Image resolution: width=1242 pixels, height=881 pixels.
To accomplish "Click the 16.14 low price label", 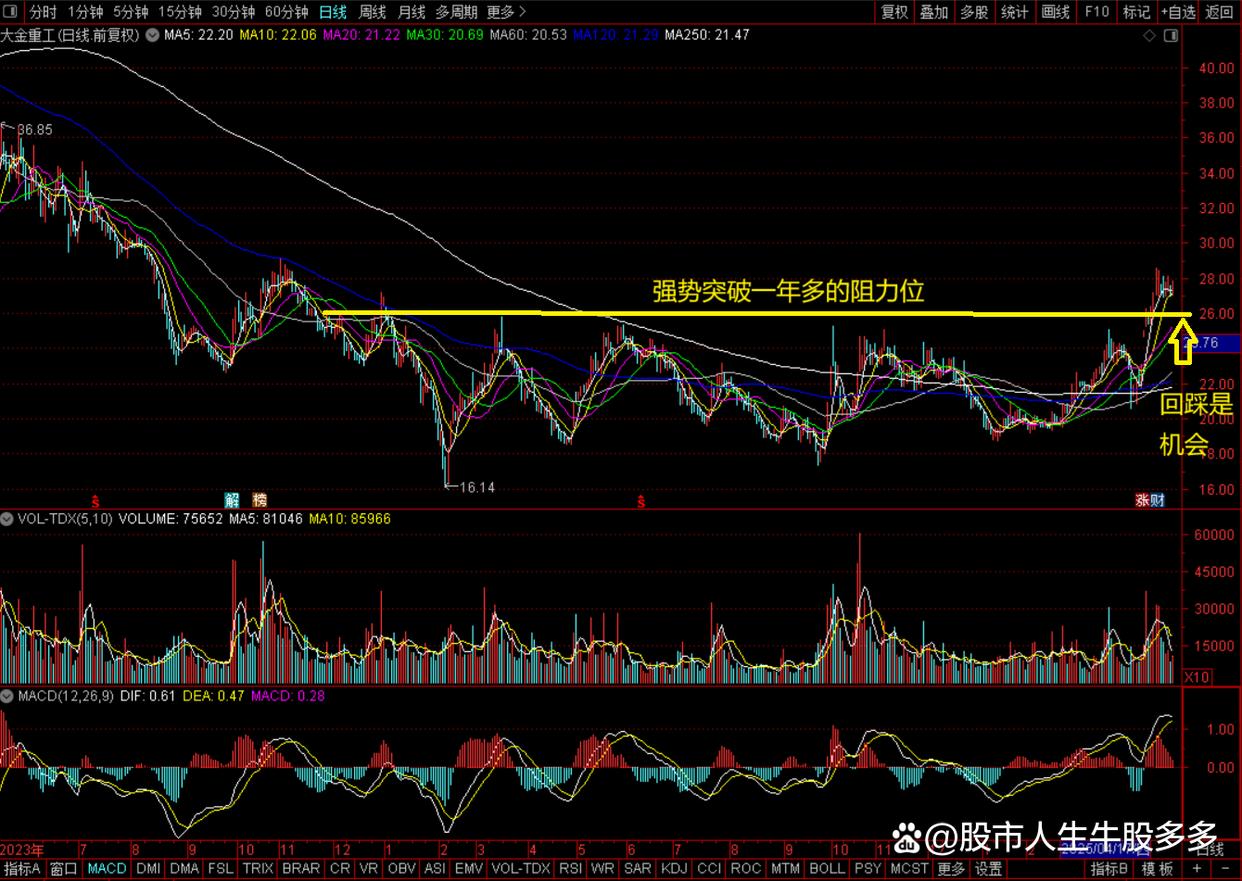I will (x=476, y=487).
